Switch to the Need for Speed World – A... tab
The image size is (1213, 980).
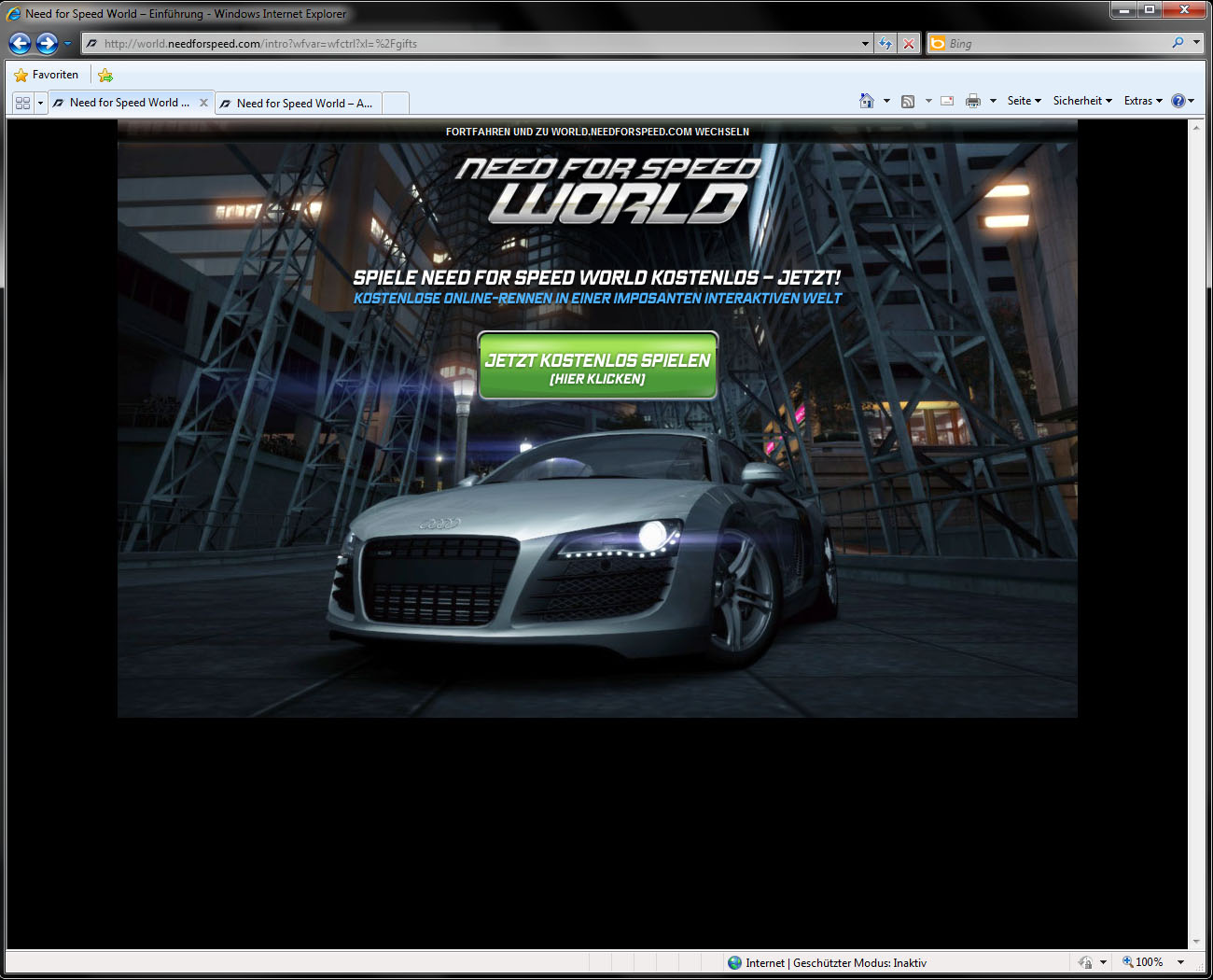pos(299,104)
